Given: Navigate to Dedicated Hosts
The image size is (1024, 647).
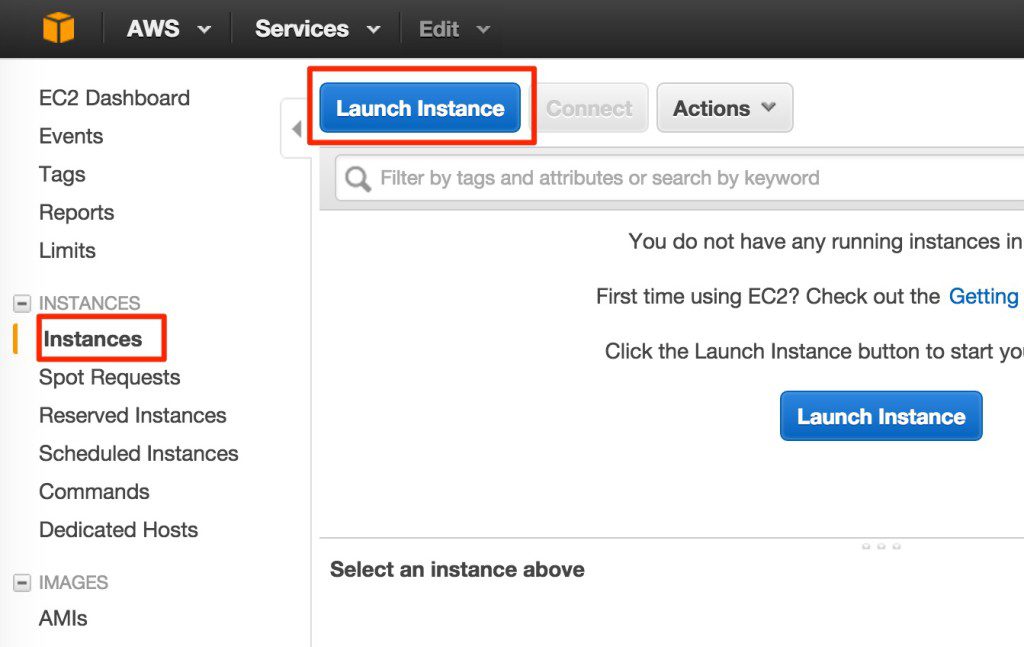Looking at the screenshot, I should point(118,530).
